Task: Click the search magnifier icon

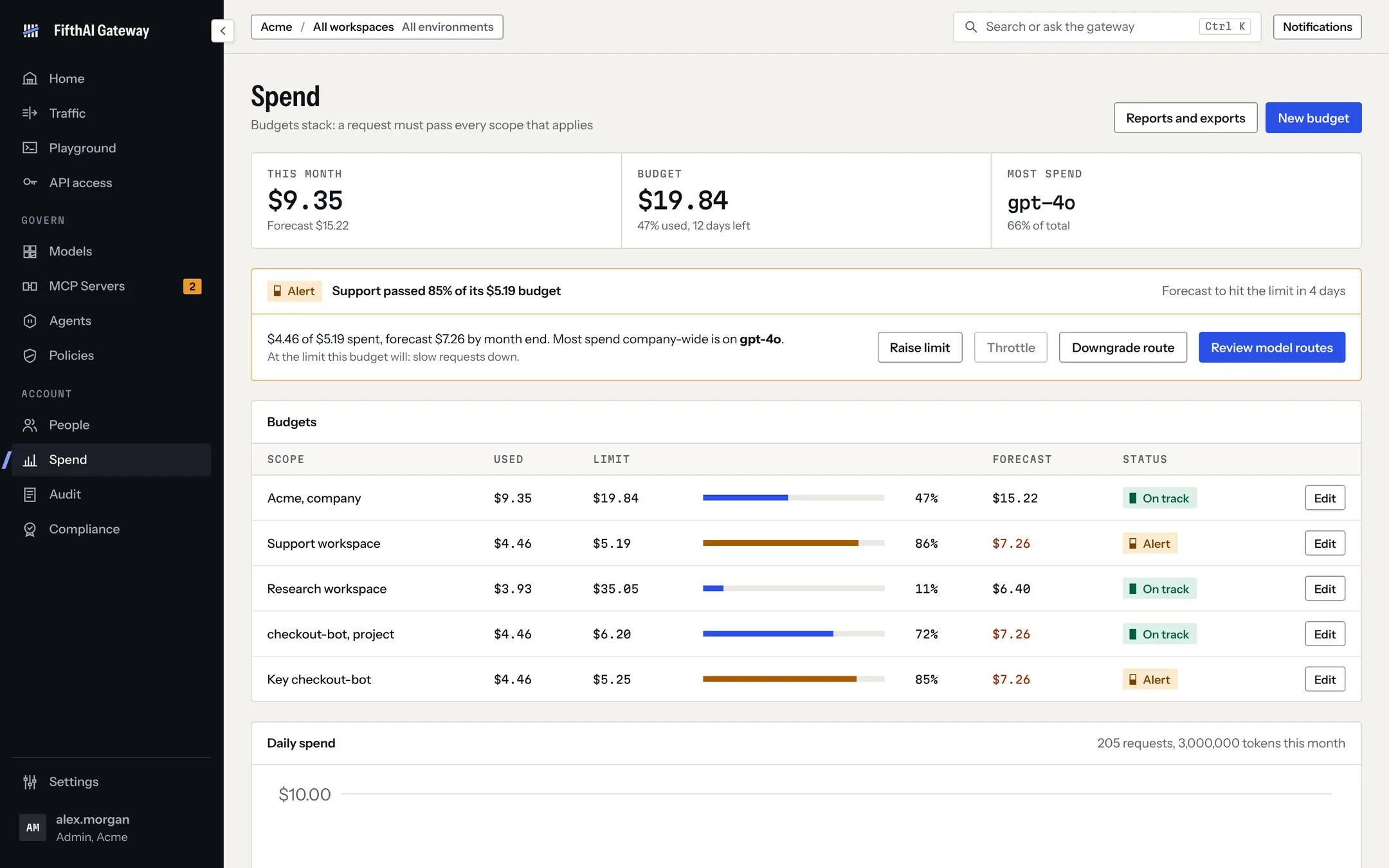Action: [x=971, y=27]
